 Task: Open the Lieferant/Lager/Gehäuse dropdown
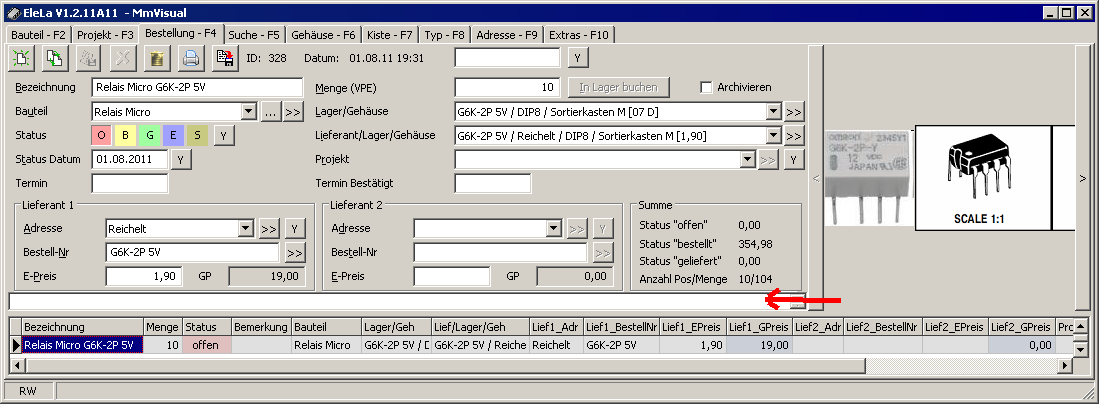773,135
